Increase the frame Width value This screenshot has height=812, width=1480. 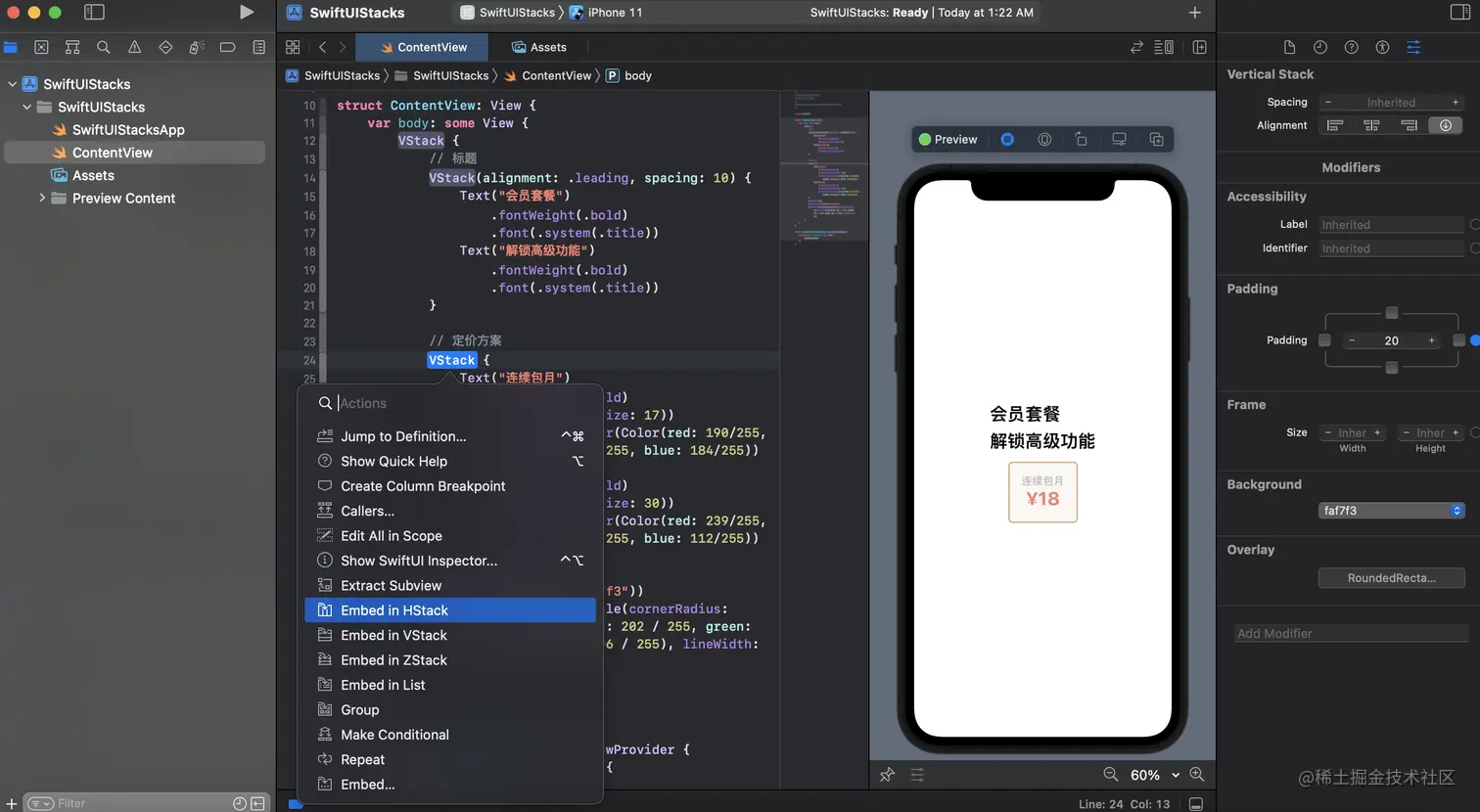pyautogui.click(x=1376, y=432)
